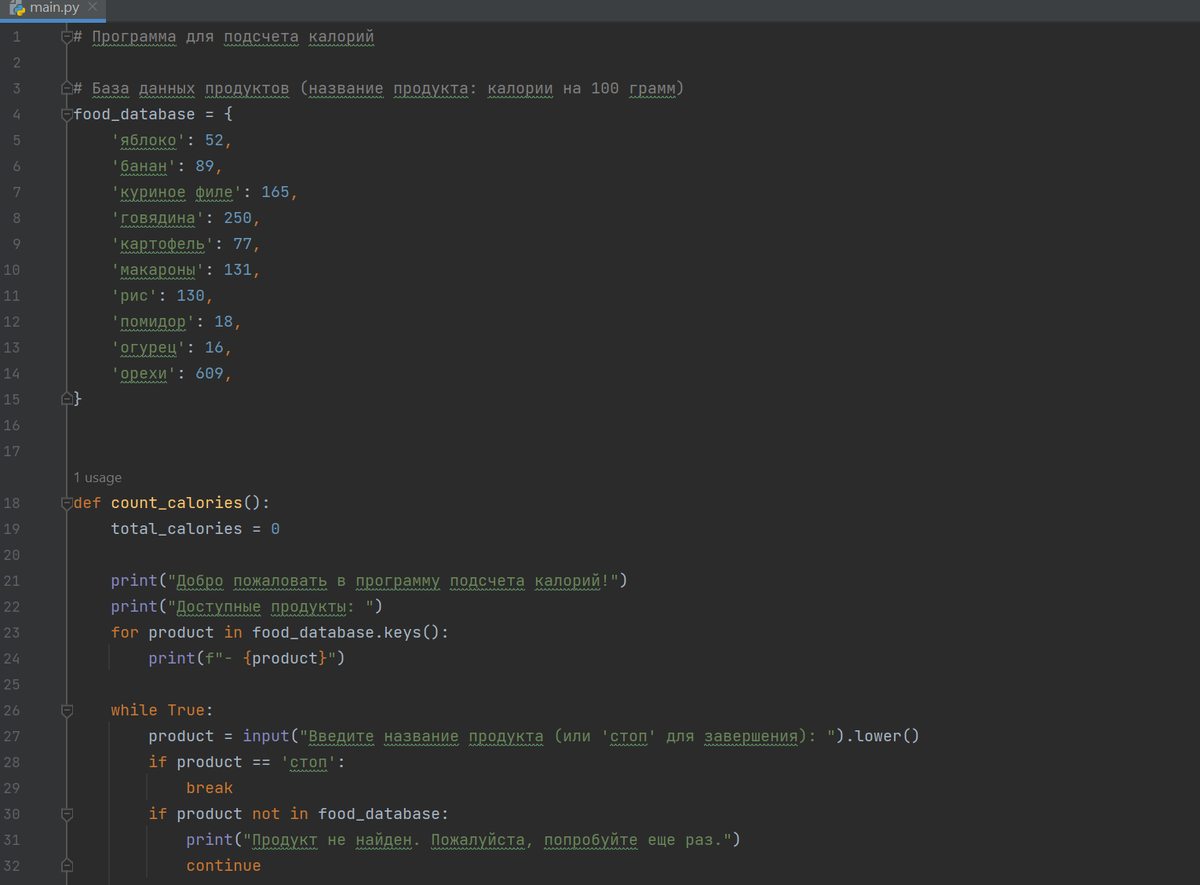This screenshot has height=885, width=1200.
Task: Click the 'яблоко' dictionary key
Action: 148,140
